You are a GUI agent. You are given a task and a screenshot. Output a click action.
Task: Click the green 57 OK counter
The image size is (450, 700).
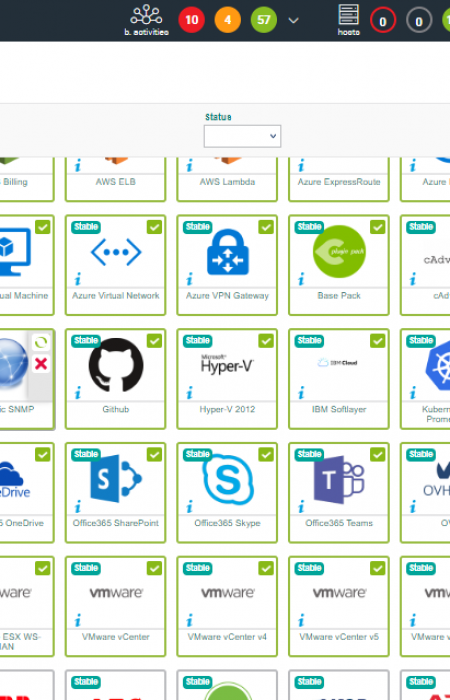(264, 20)
